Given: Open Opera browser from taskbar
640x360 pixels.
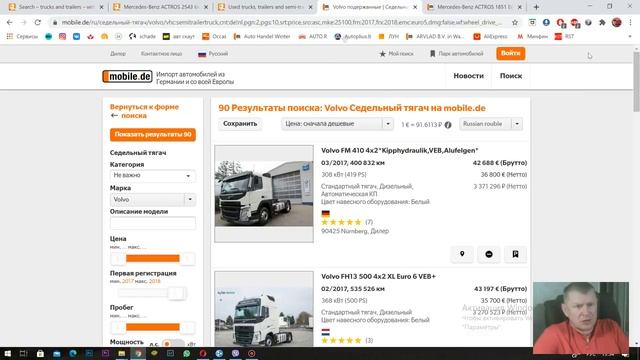Looking at the screenshot, I should (203, 353).
